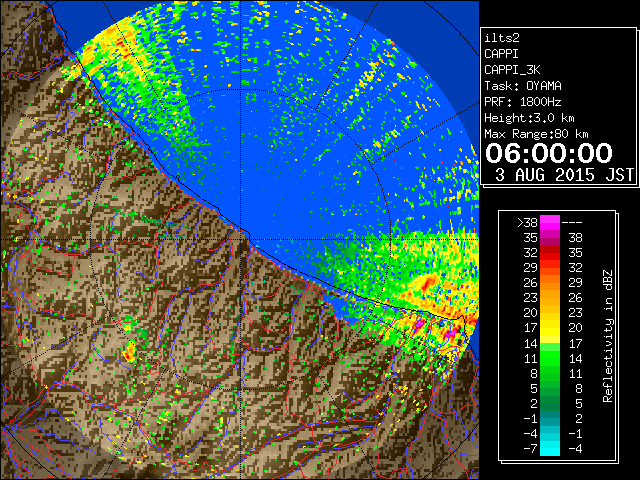Click the 06:00:00 timestamp
This screenshot has height=480, width=640.
[549, 153]
